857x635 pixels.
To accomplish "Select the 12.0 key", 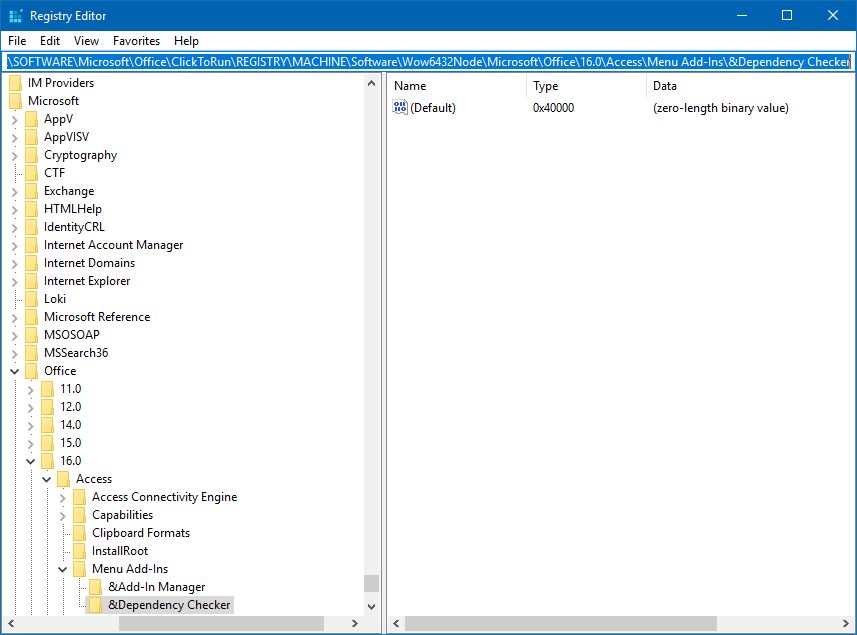I will coord(71,407).
